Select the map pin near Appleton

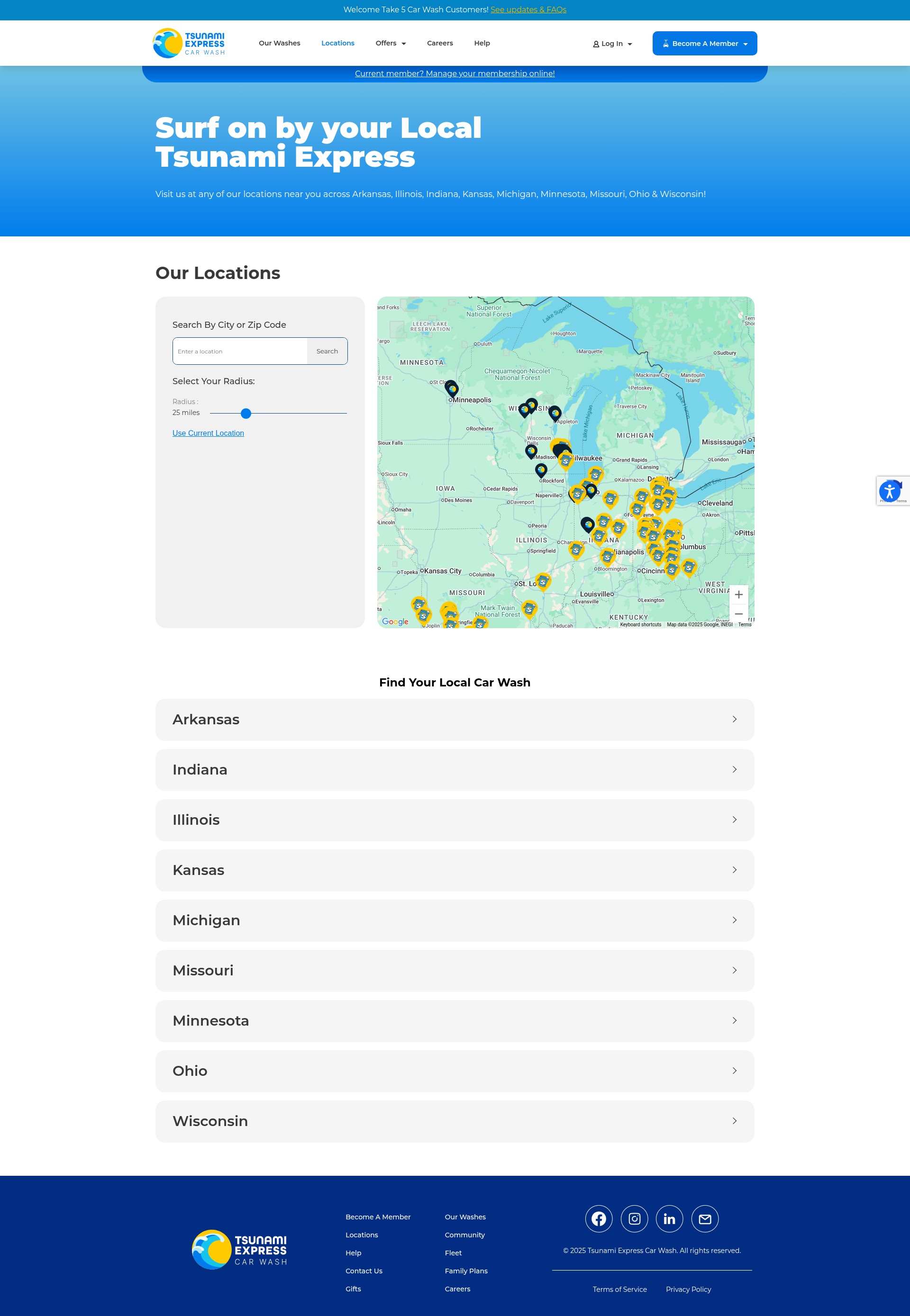[555, 413]
